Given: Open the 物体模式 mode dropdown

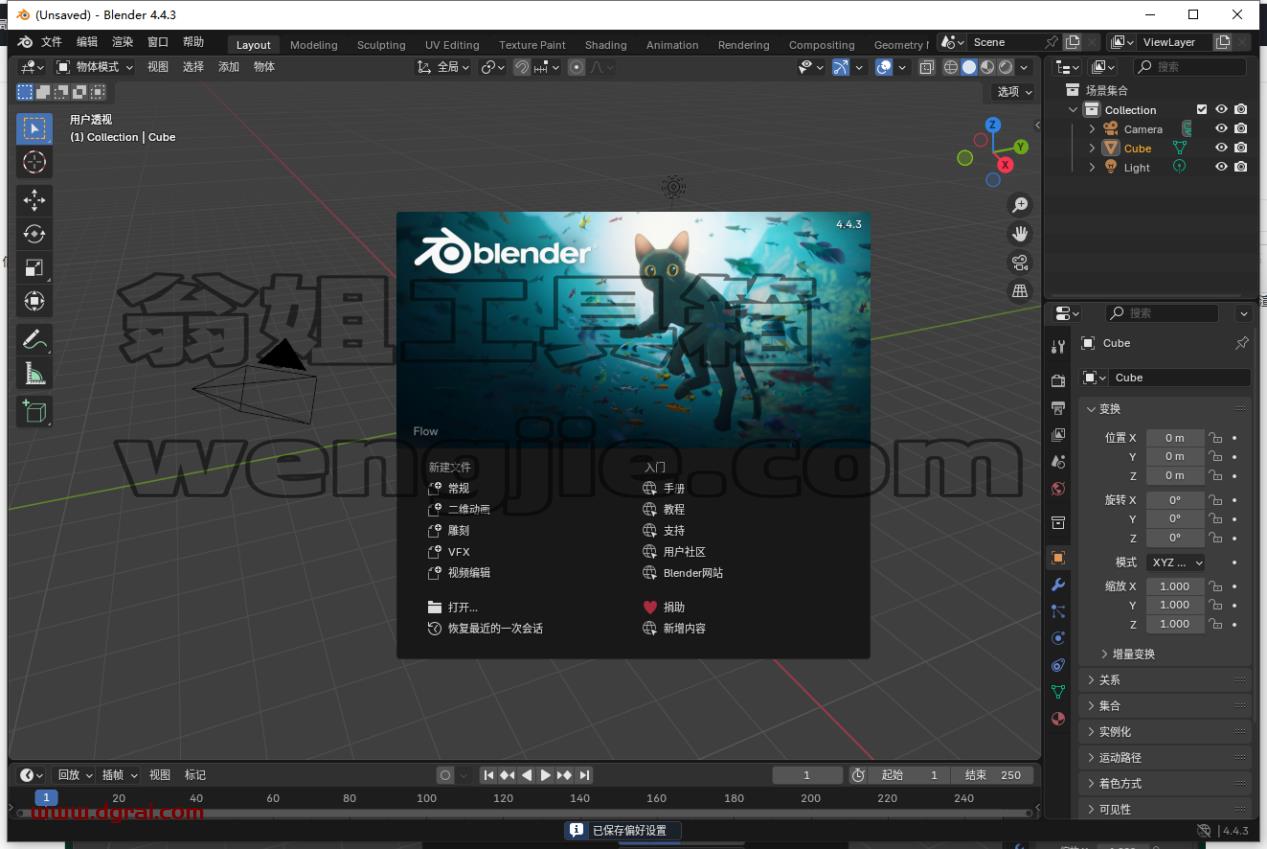Looking at the screenshot, I should 95,67.
